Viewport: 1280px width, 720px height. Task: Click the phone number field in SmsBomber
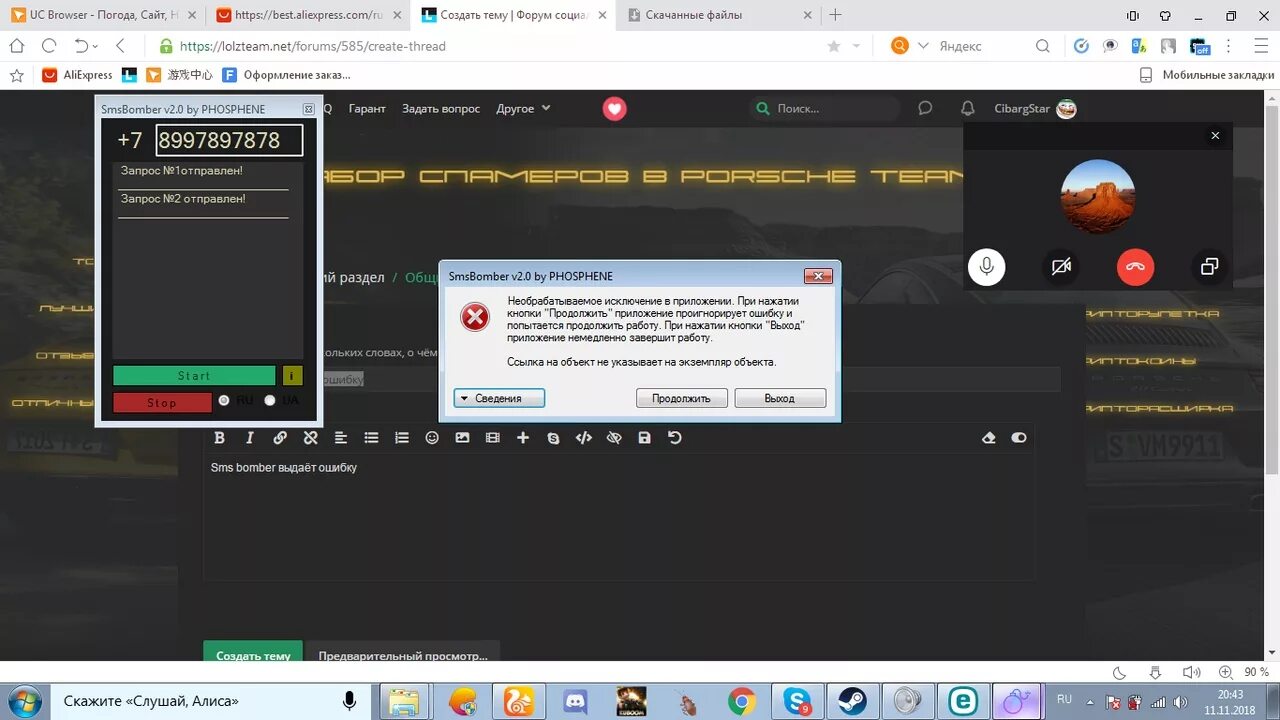(229, 140)
